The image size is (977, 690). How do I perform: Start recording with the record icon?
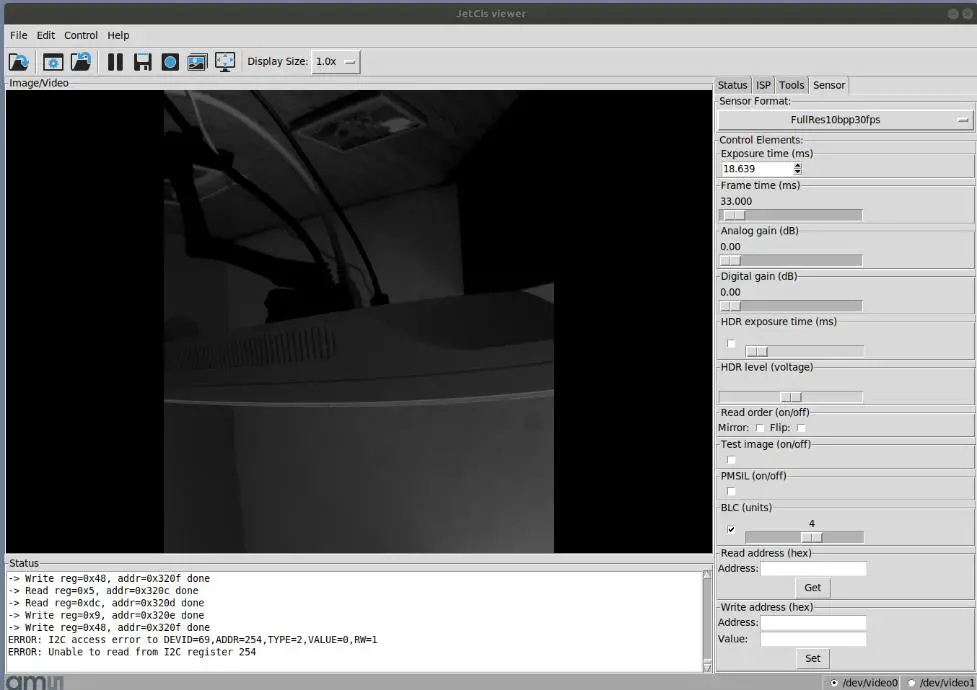click(x=171, y=62)
